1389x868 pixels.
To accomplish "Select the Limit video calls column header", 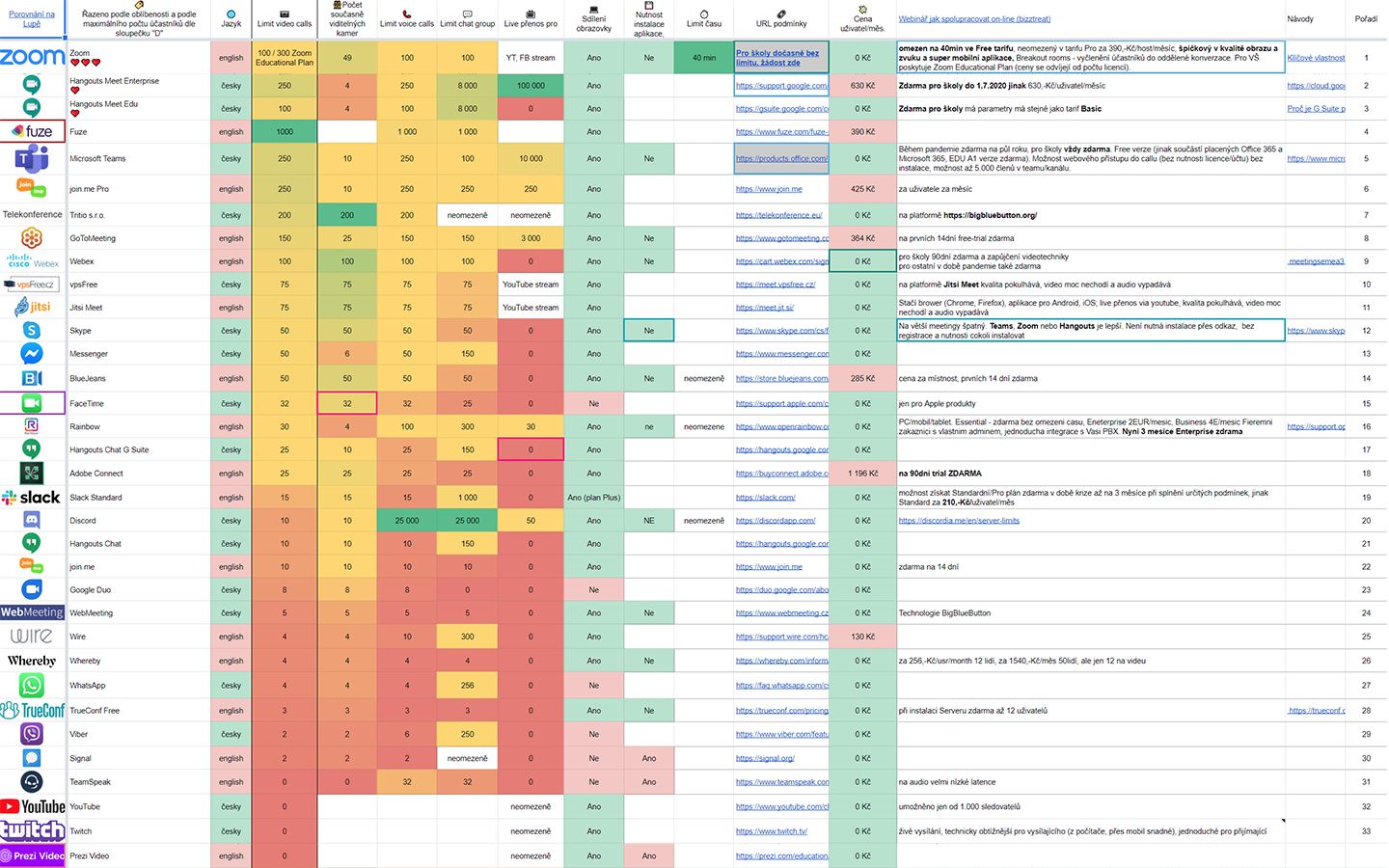I will coord(285,18).
